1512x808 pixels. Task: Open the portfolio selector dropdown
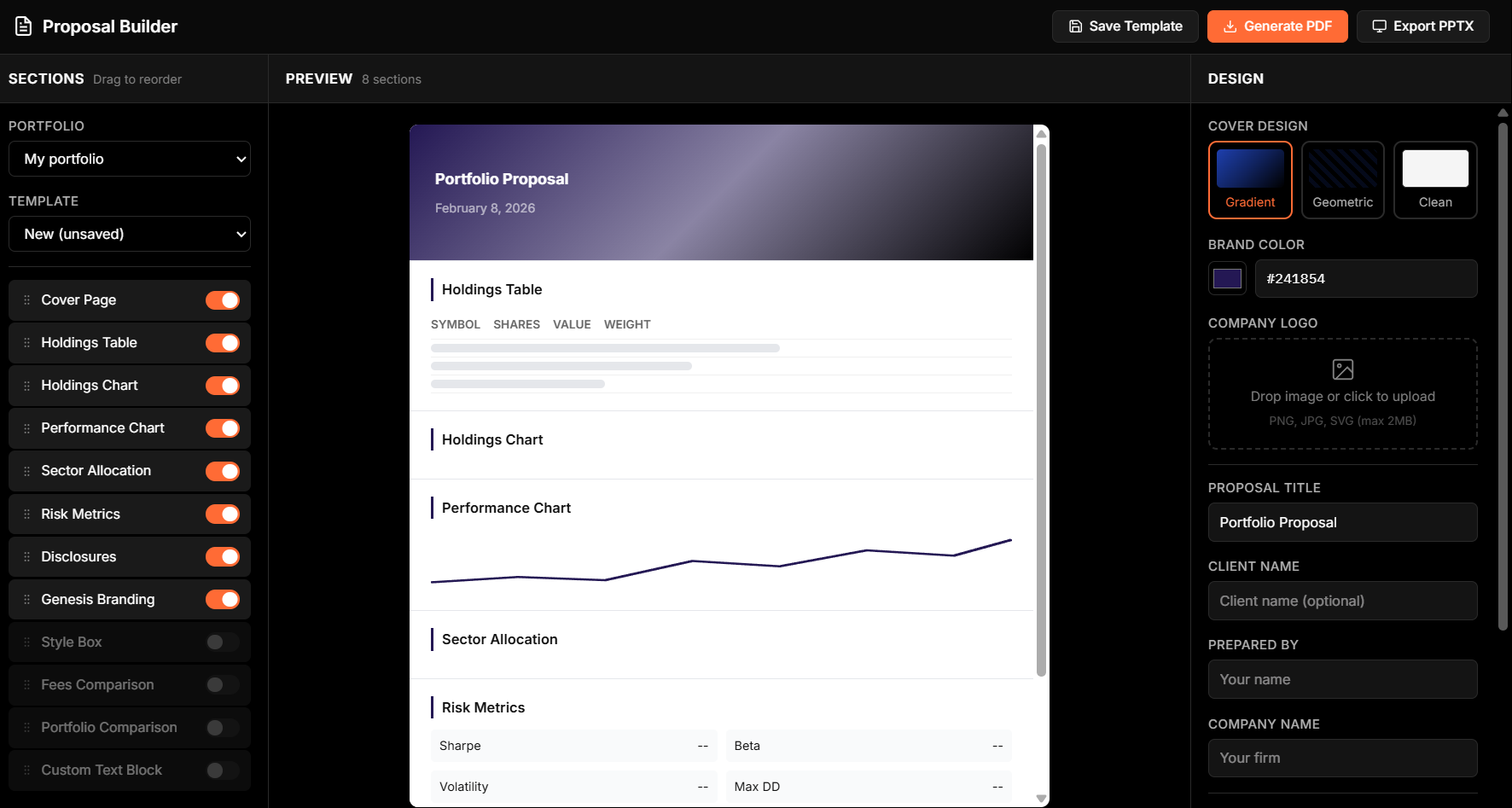pos(129,159)
